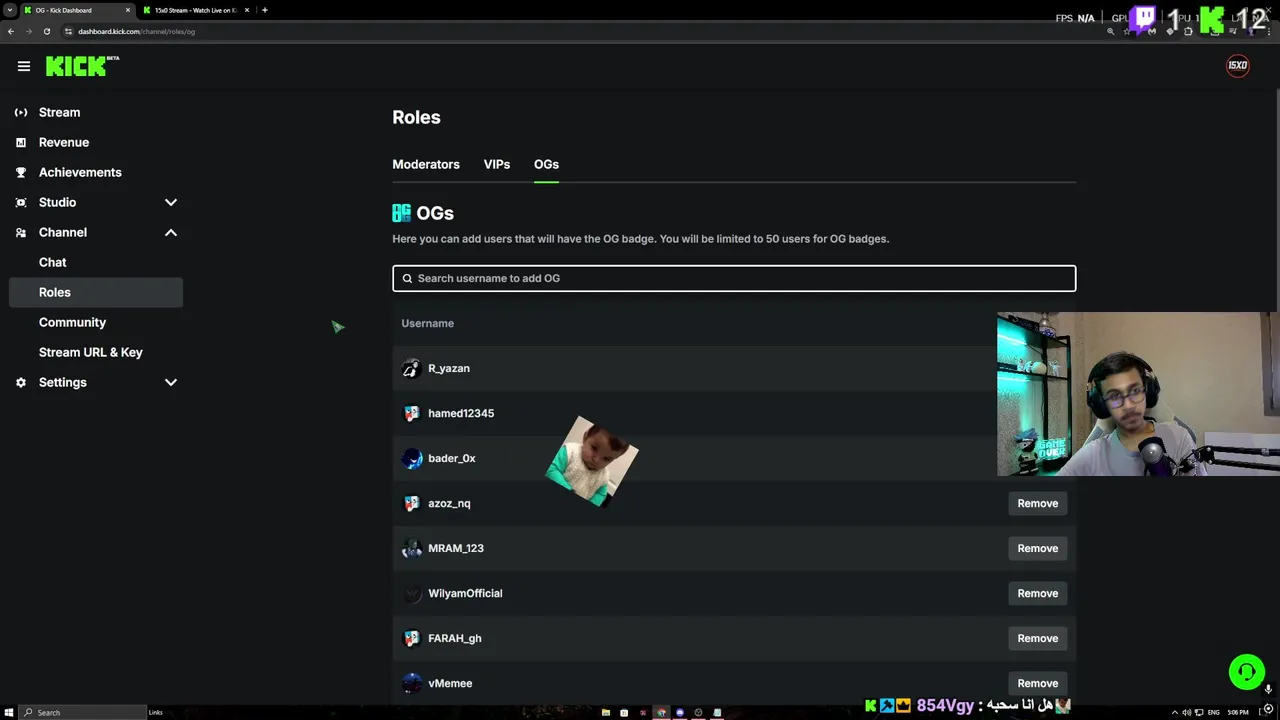The height and width of the screenshot is (720, 1280).
Task: Open the green support chat bubble
Action: click(1246, 672)
